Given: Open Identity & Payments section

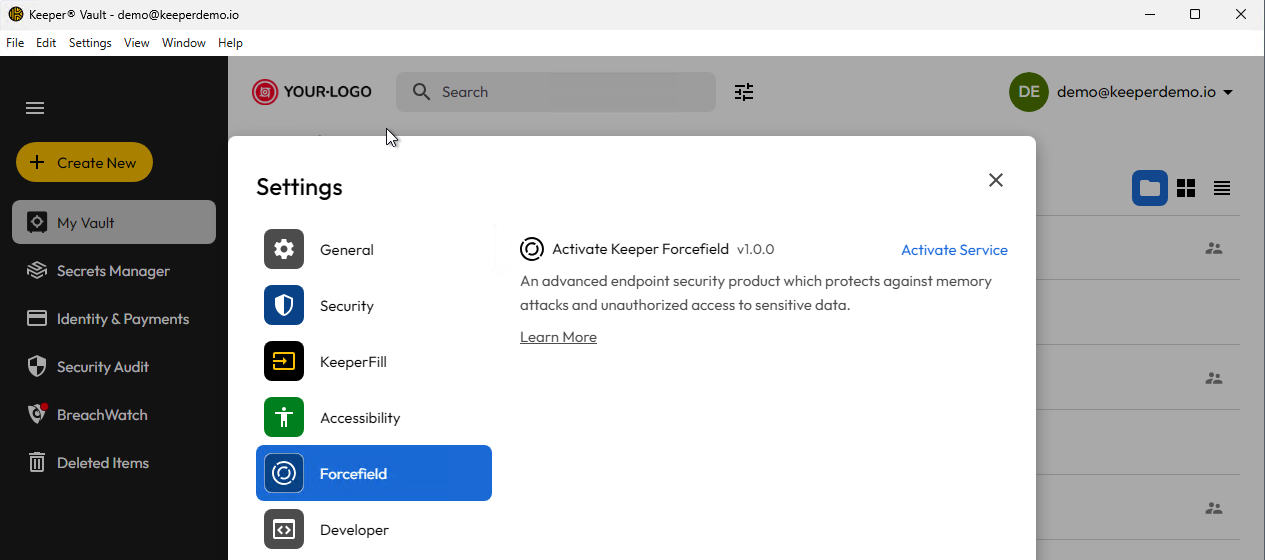Looking at the screenshot, I should coord(122,319).
